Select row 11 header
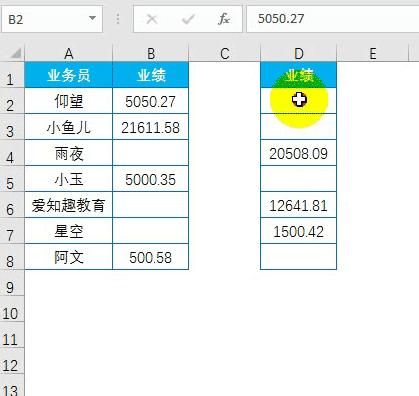This screenshot has height=396, width=419. 12,335
